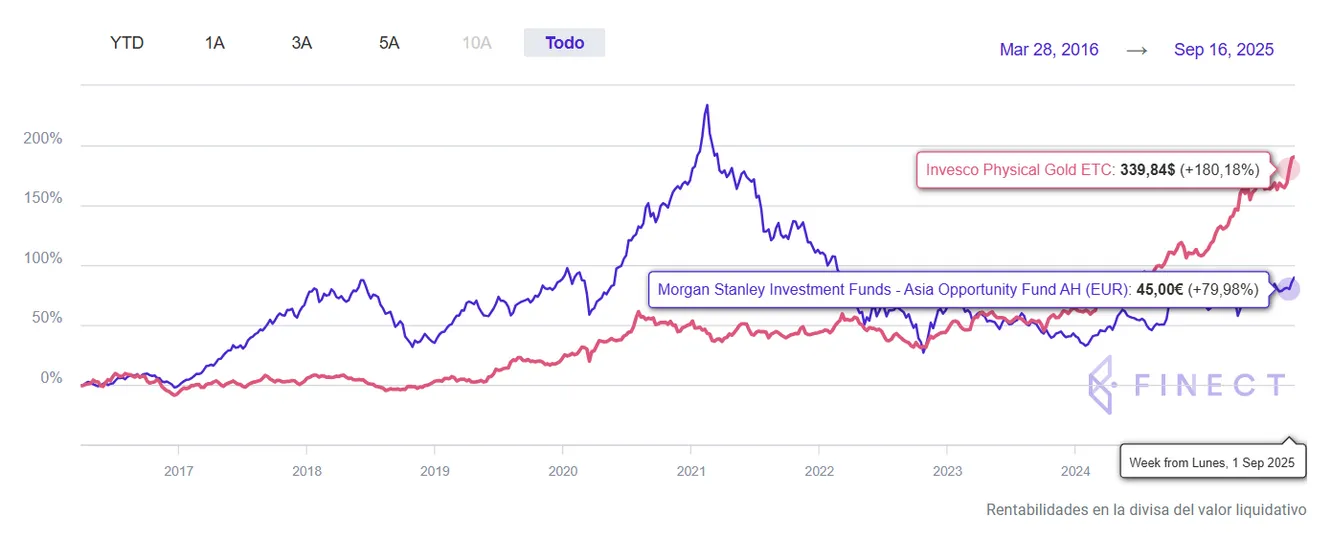
Task: Click the Morgan Stanley Asia Opportunity label
Action: coord(958,290)
